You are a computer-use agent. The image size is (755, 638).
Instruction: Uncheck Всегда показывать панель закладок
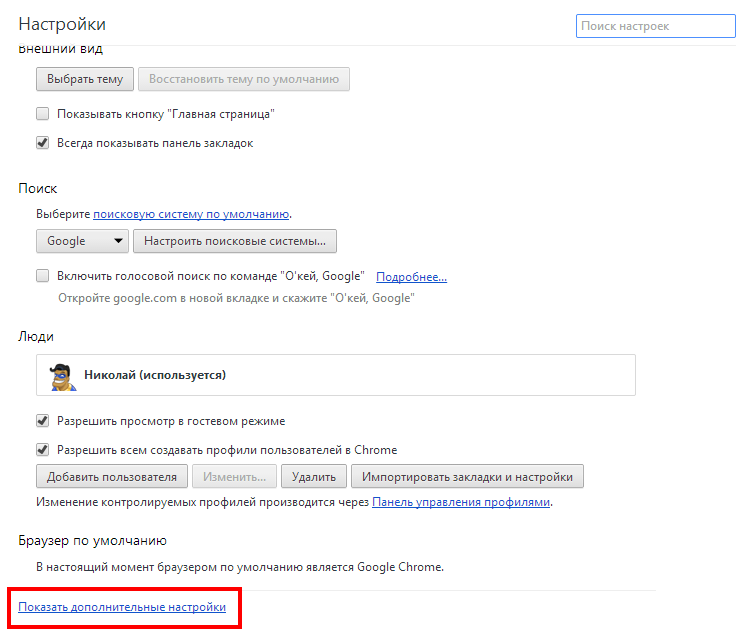coord(42,143)
